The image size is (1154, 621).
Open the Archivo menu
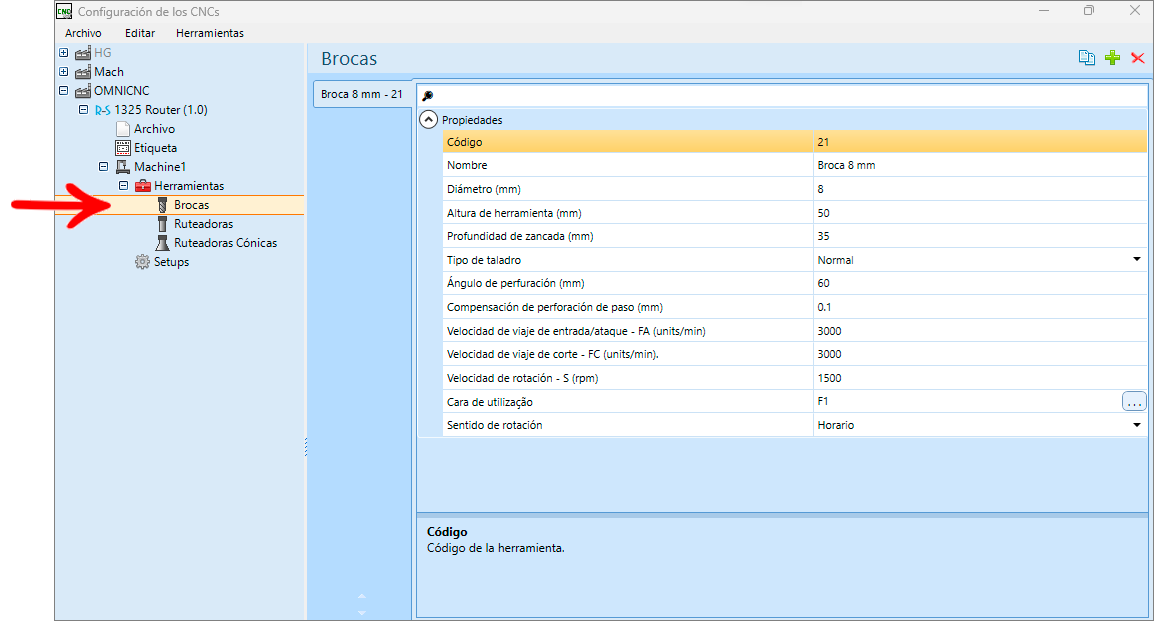click(x=83, y=33)
